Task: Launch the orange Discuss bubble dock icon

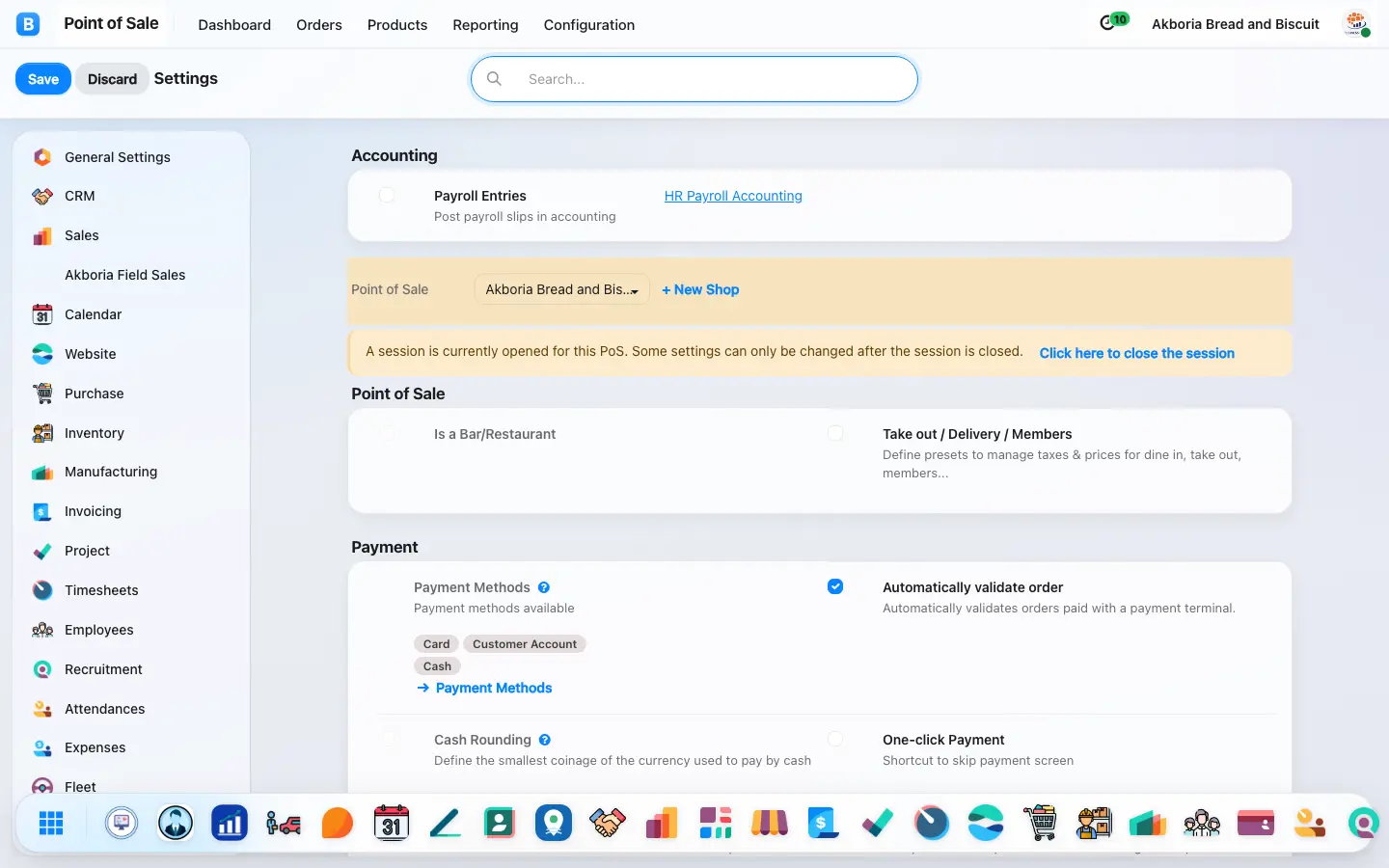Action: coord(338,823)
